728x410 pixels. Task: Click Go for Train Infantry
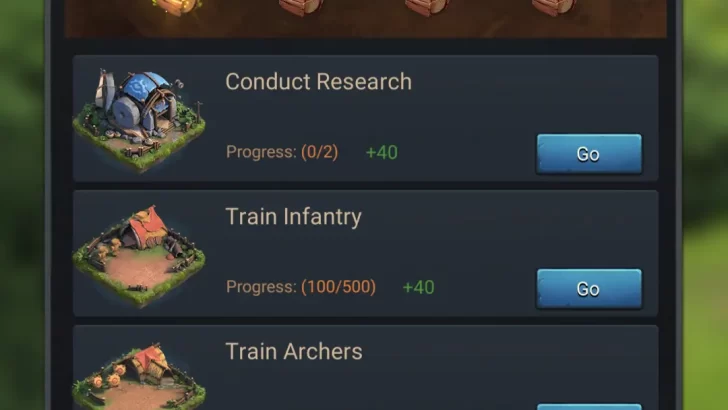click(x=589, y=289)
